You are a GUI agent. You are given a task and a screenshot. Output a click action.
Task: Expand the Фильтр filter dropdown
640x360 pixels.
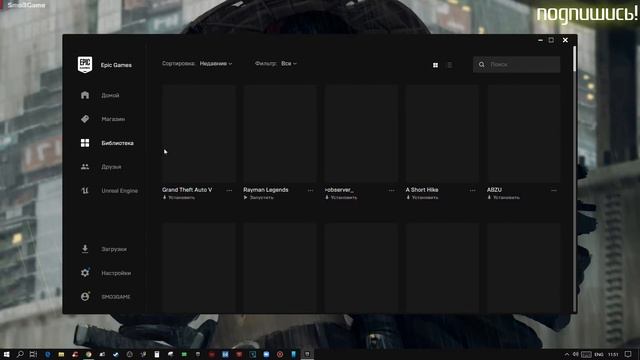[x=289, y=64]
